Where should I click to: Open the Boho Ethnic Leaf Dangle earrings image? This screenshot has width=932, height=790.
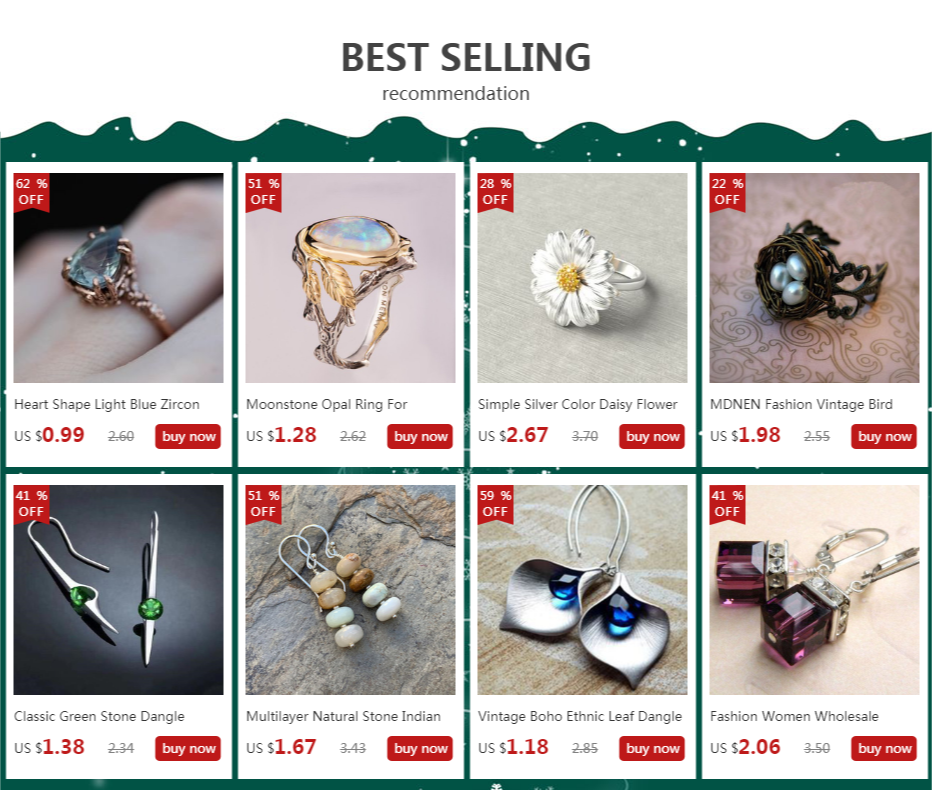pyautogui.click(x=582, y=590)
